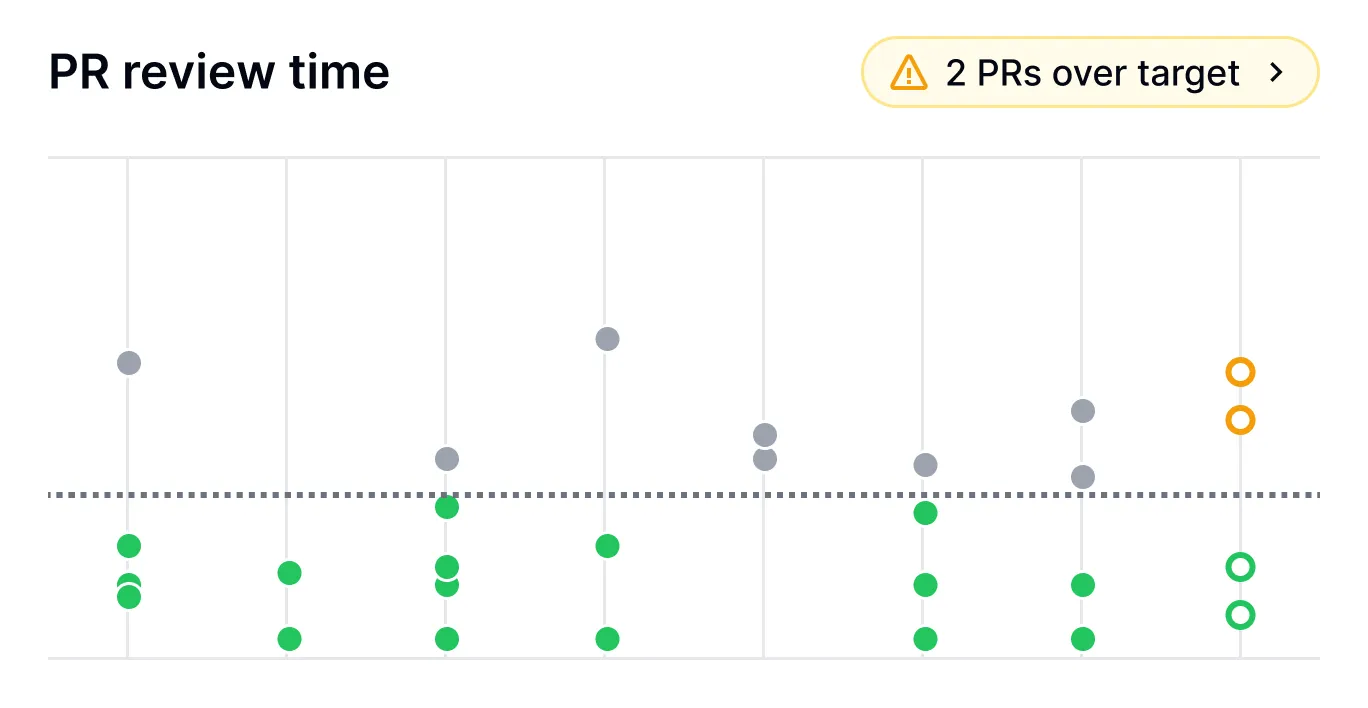This screenshot has height=708, width=1368.
Task: Select the gray dot in the first column
Action: coord(129,363)
